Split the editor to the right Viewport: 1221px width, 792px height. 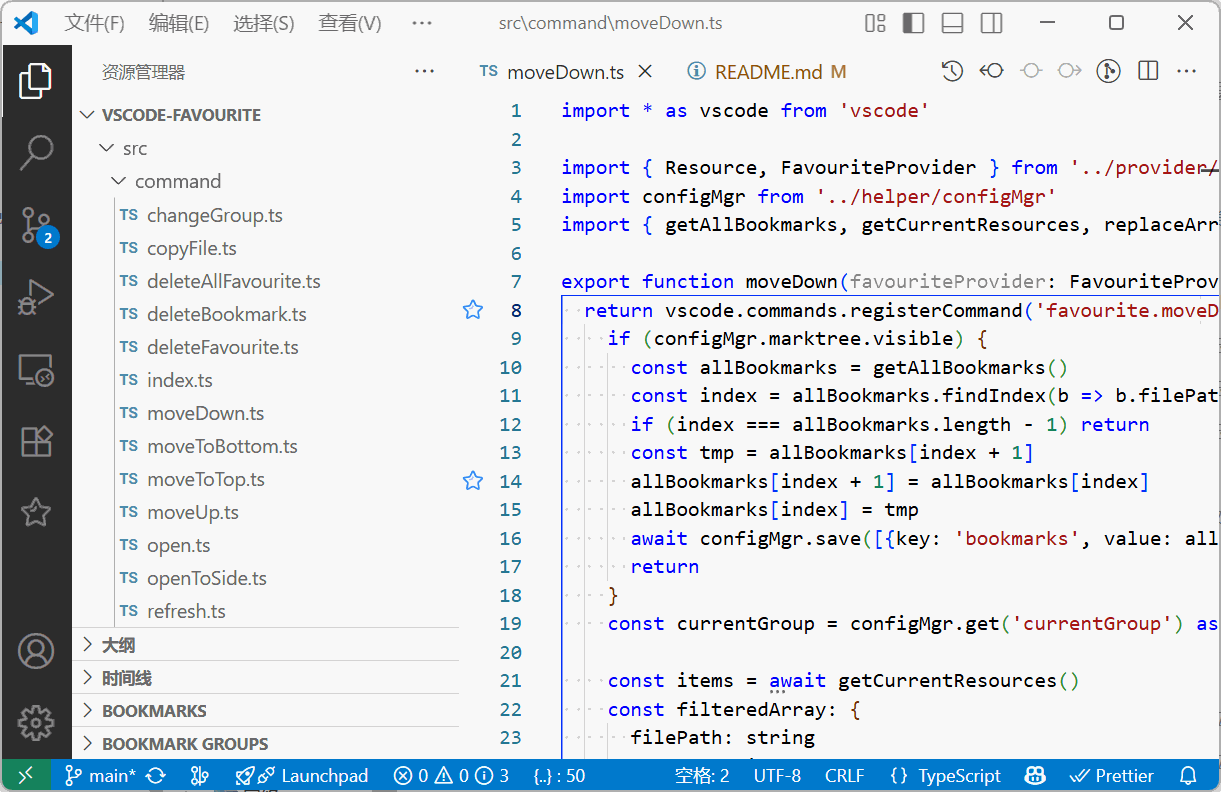(1148, 71)
